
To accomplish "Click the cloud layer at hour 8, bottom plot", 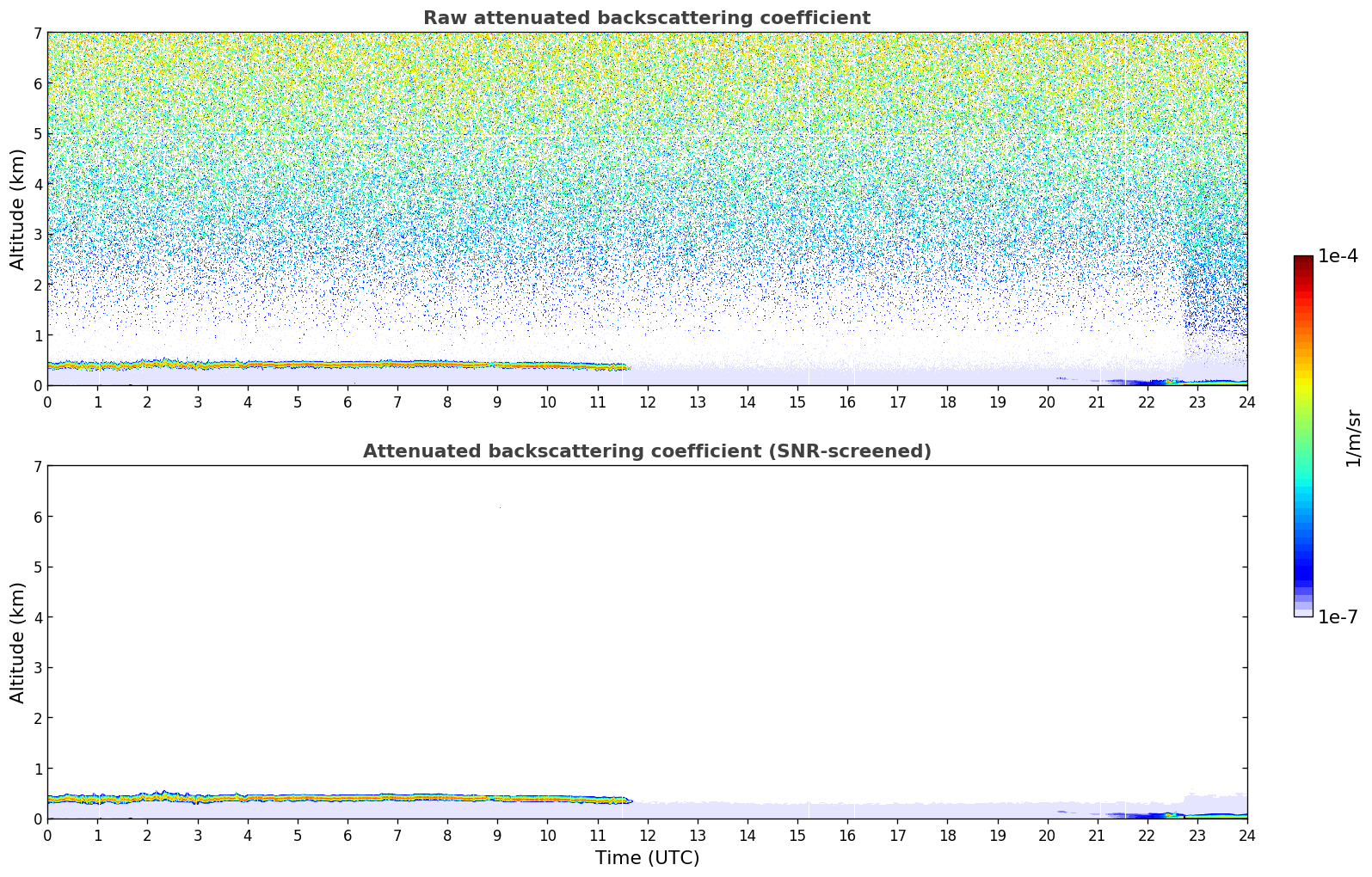I will (447, 798).
